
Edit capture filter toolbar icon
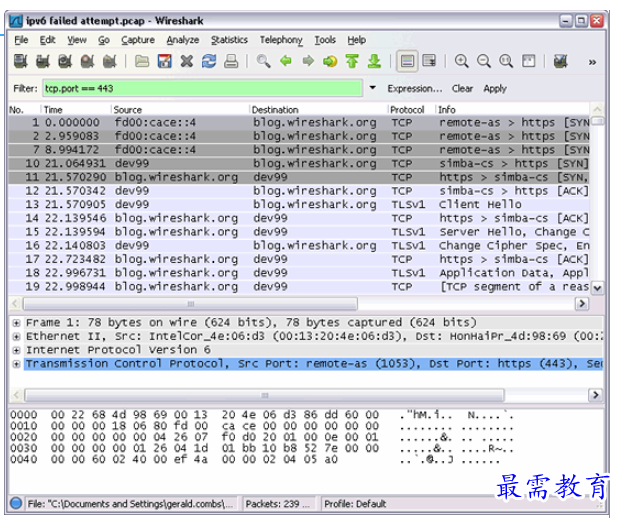(560, 61)
